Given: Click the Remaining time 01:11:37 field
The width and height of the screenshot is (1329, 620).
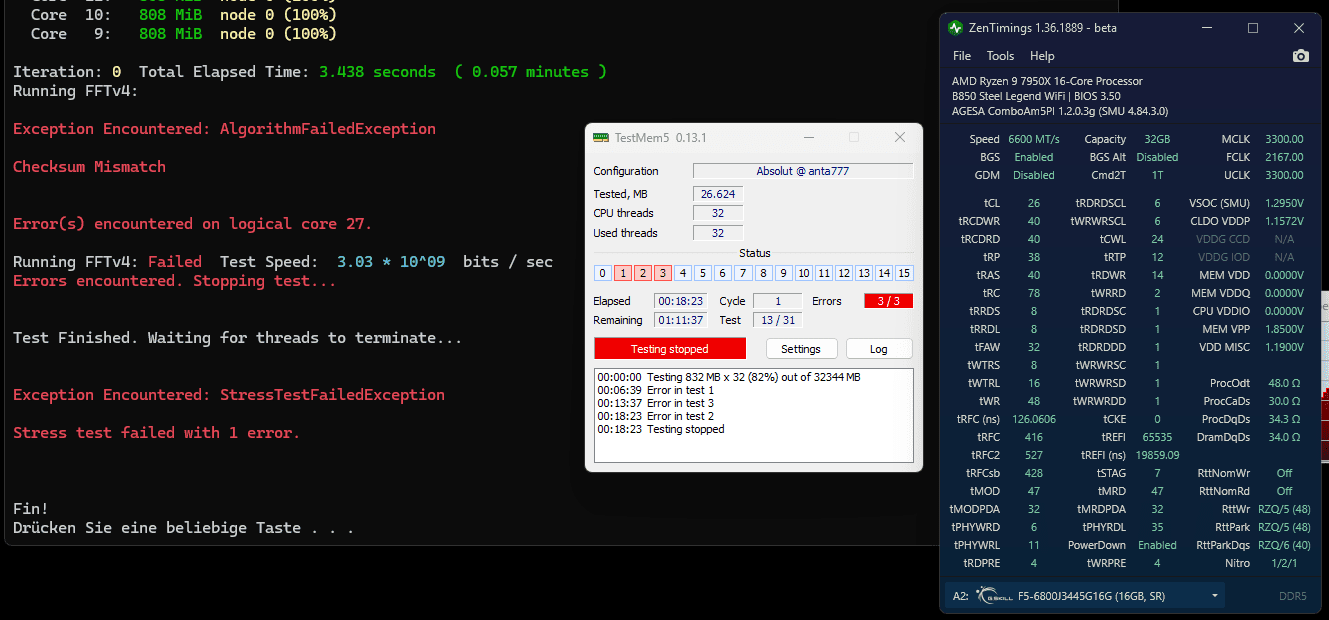Looking at the screenshot, I should pyautogui.click(x=680, y=320).
